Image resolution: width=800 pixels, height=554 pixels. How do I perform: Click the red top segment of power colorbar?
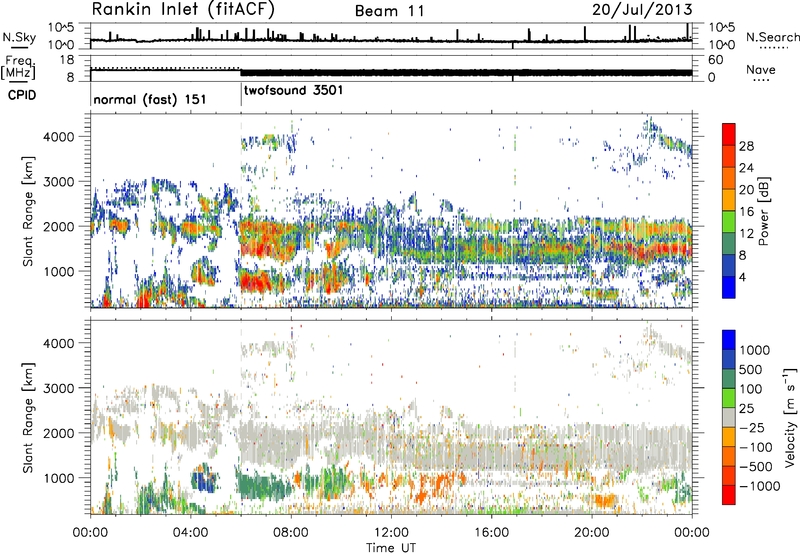(x=729, y=134)
